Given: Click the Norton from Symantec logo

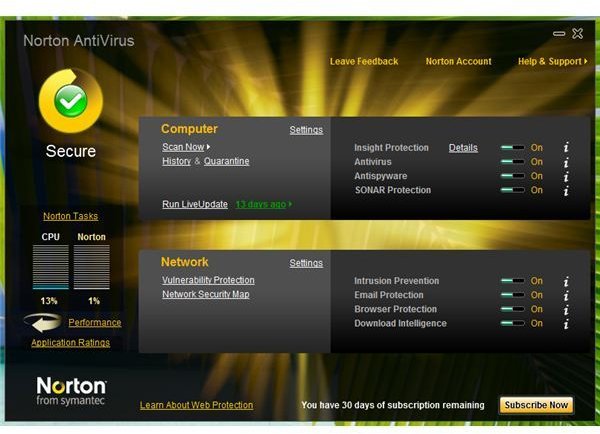Looking at the screenshot, I should point(71,391).
